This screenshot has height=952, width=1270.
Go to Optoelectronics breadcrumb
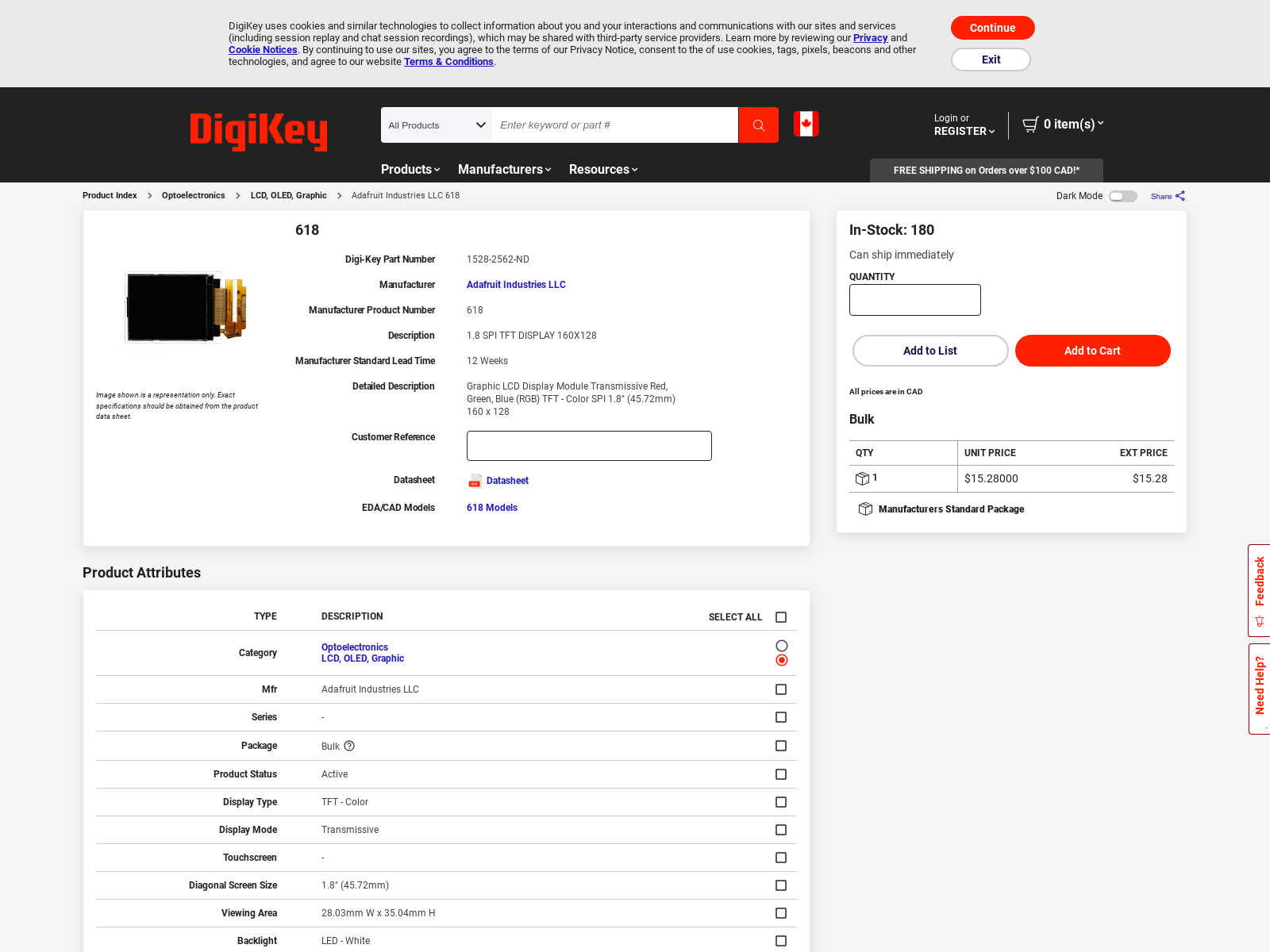click(193, 195)
